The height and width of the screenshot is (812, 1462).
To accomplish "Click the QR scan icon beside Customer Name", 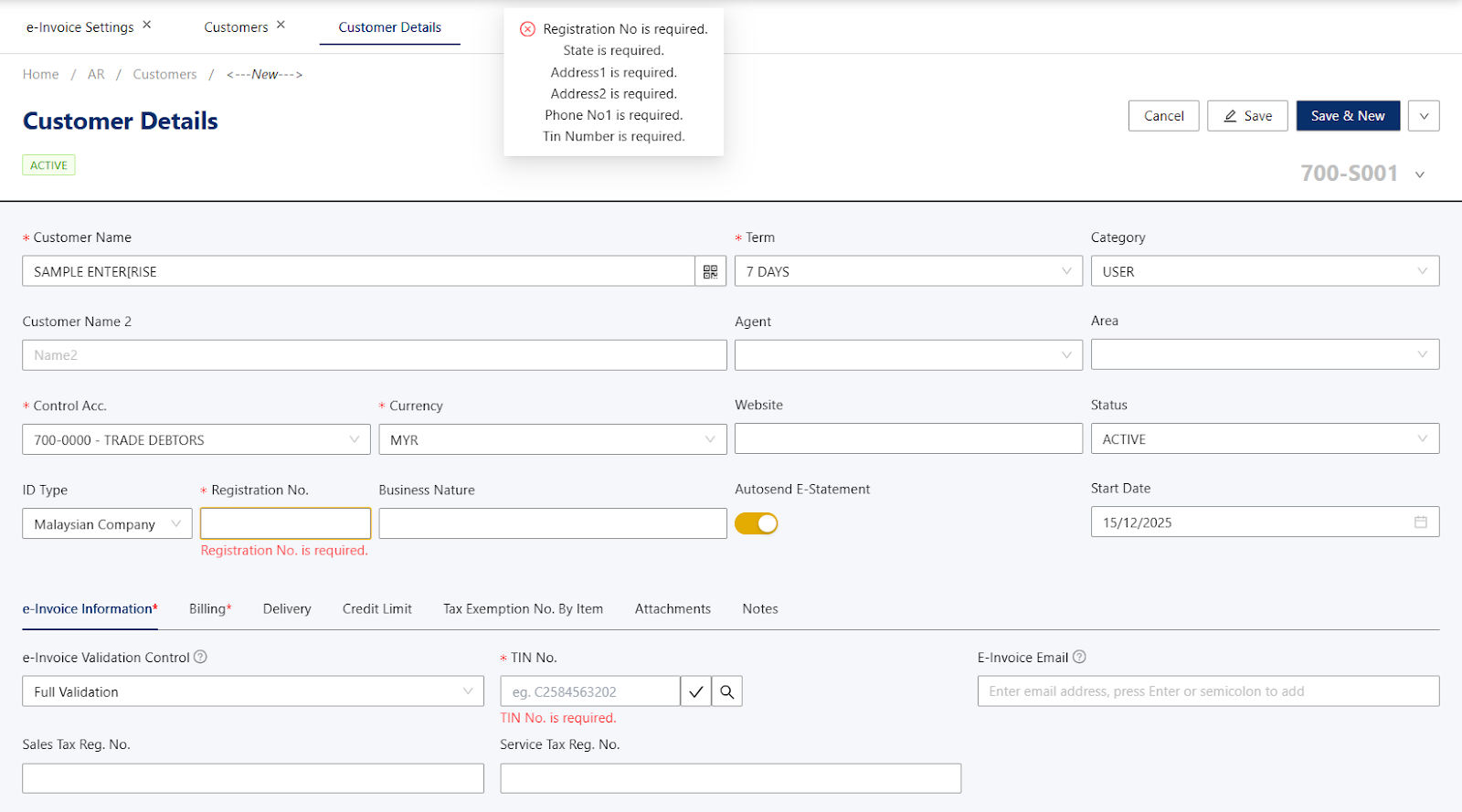I will click(710, 271).
